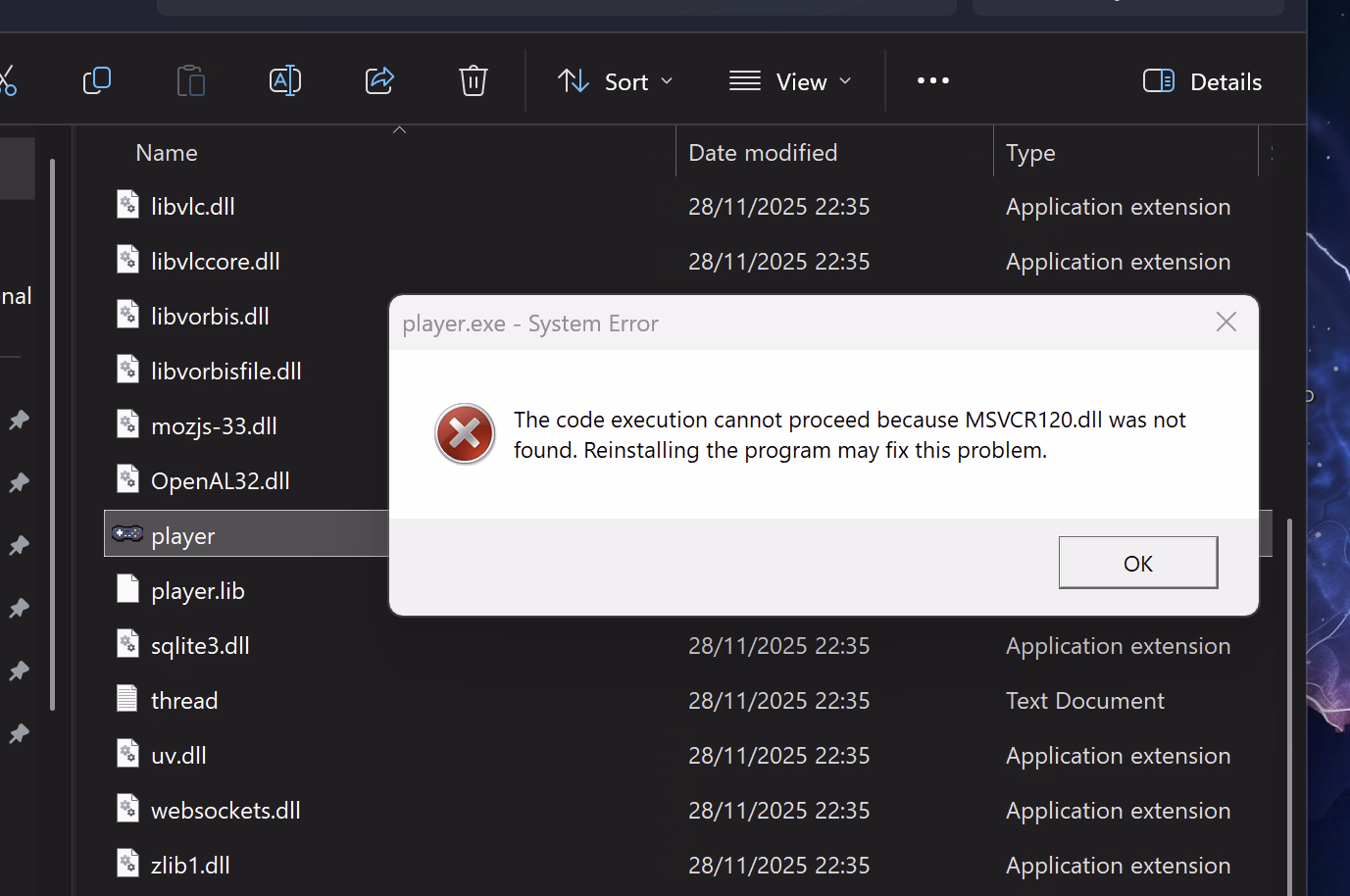Click the Type column header
Screen dimensions: 1350x896
click(x=1030, y=153)
